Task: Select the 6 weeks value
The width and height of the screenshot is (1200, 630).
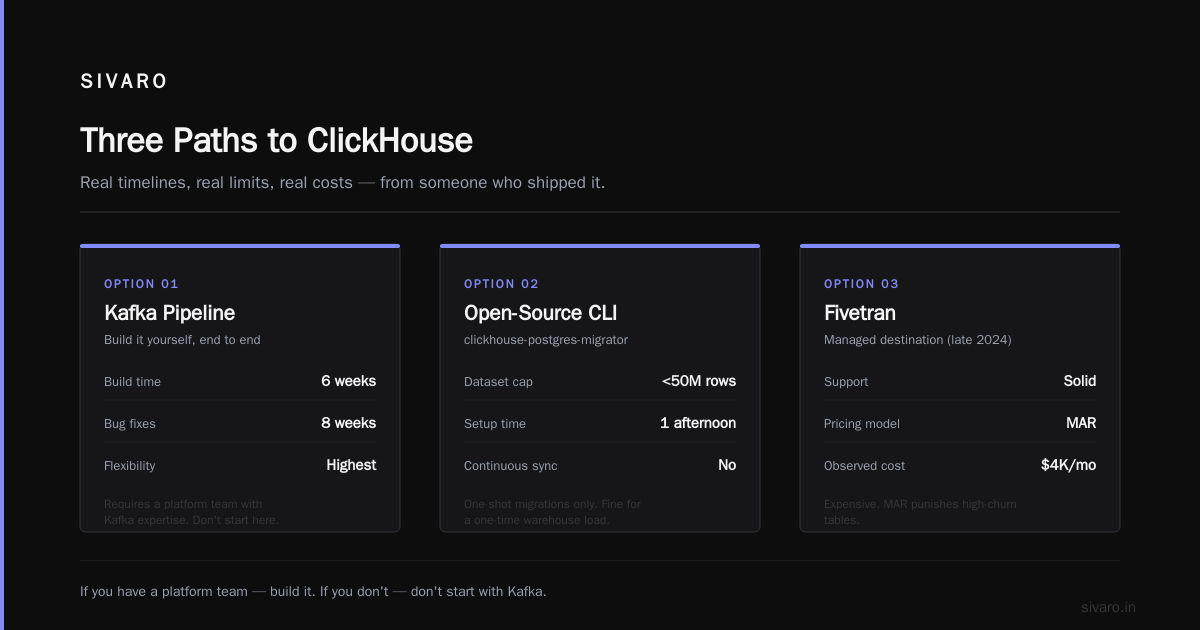Action: 348,381
